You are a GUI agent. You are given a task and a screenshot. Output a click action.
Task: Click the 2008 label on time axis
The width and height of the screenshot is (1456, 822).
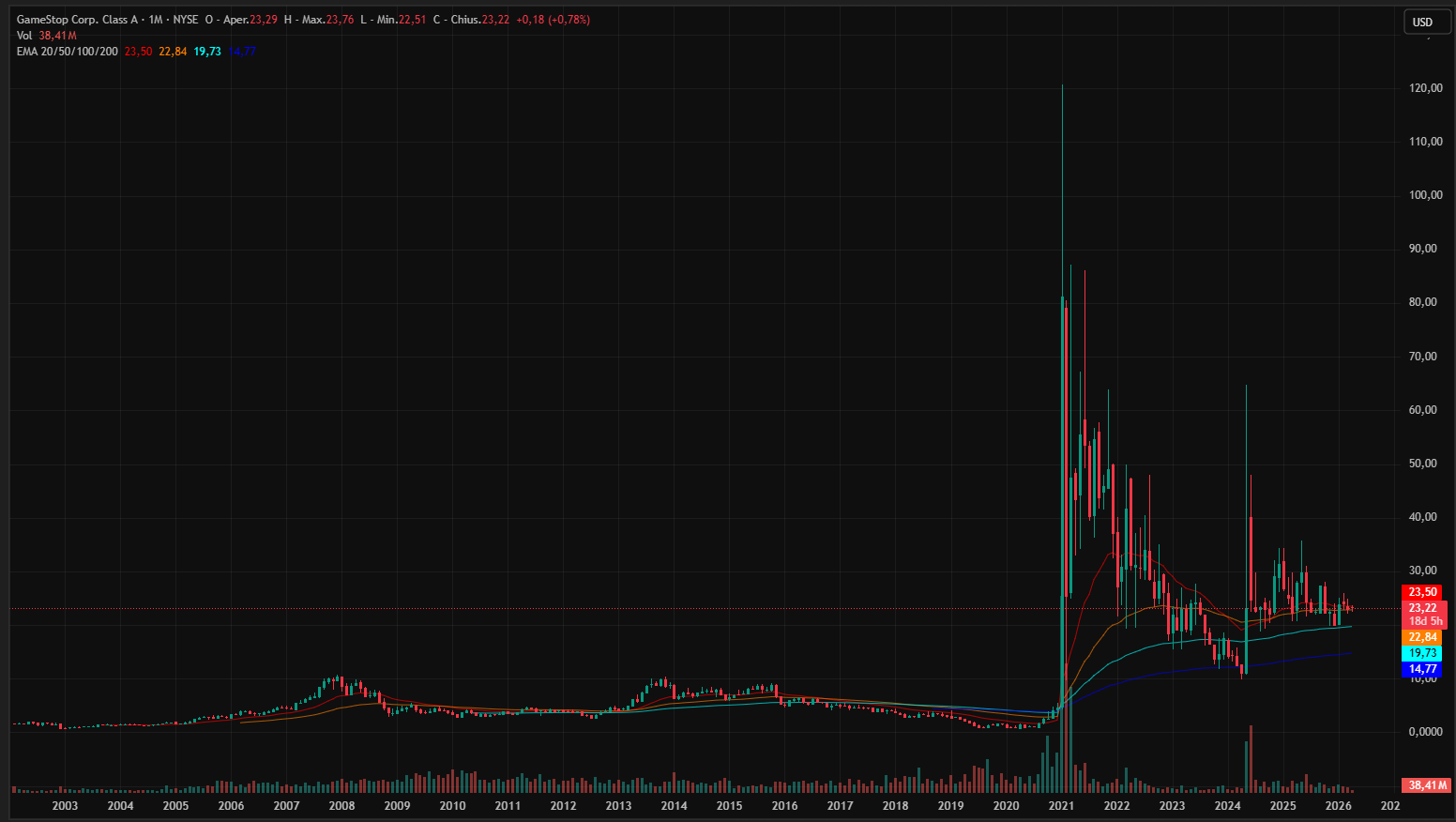coord(341,806)
